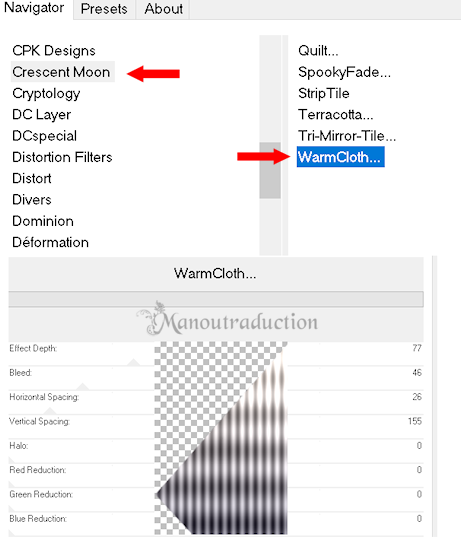Click the Horizontal Spacing slider handle
Screen dimensions: 461x550
(x=50, y=411)
